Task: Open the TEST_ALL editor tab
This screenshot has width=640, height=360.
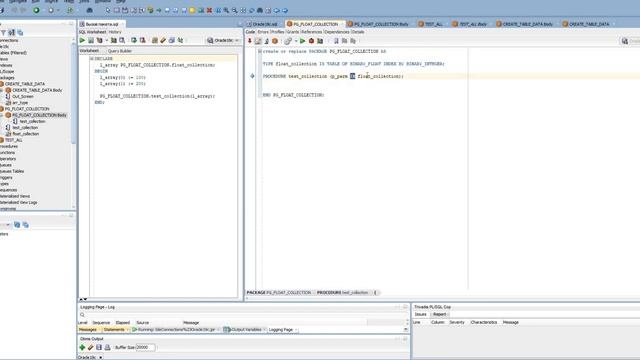Action: [x=430, y=24]
